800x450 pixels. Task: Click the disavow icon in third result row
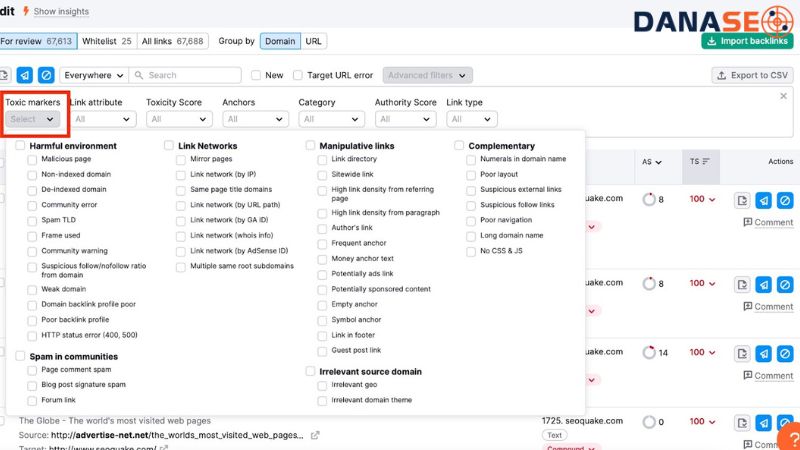pos(785,354)
